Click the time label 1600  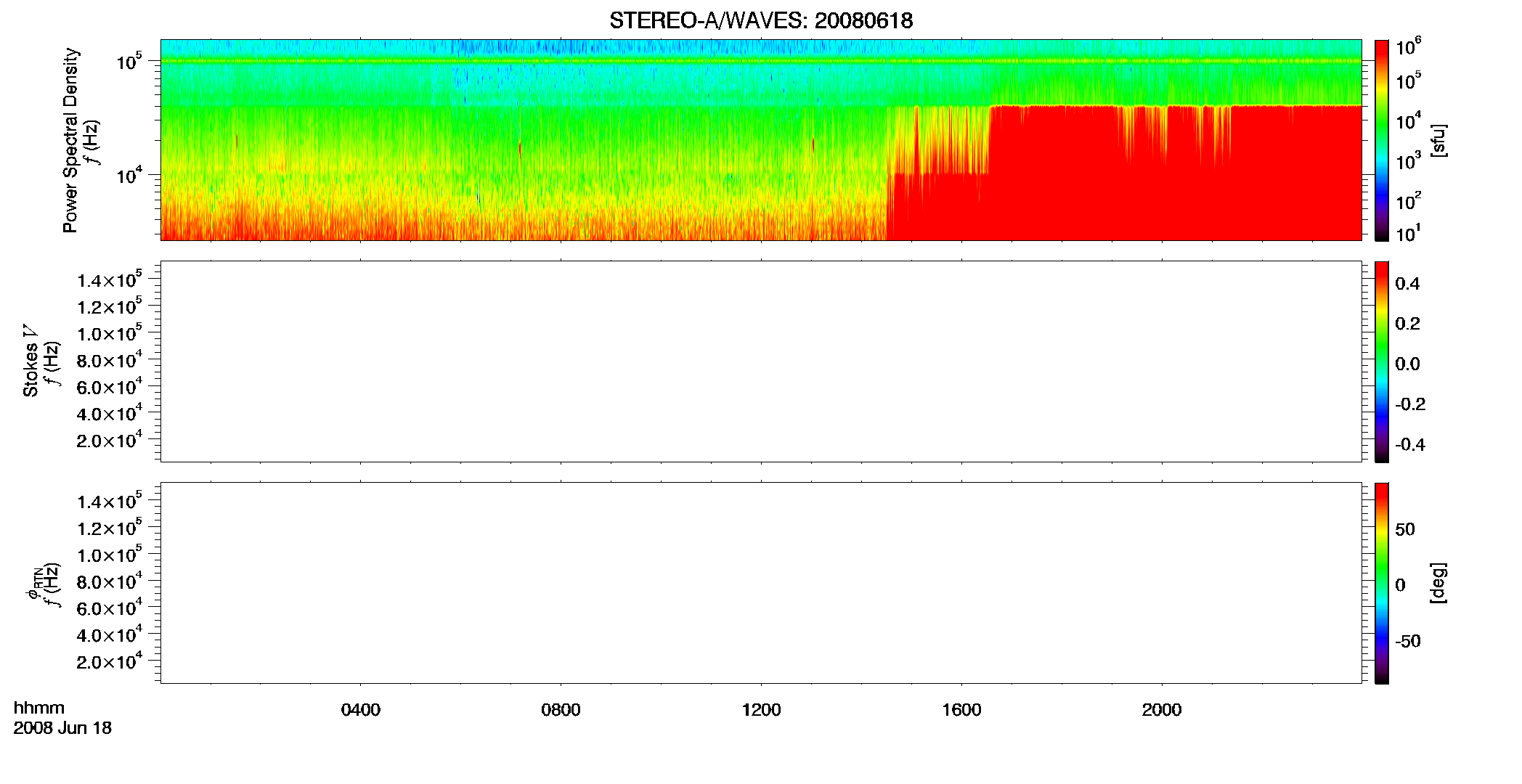961,710
